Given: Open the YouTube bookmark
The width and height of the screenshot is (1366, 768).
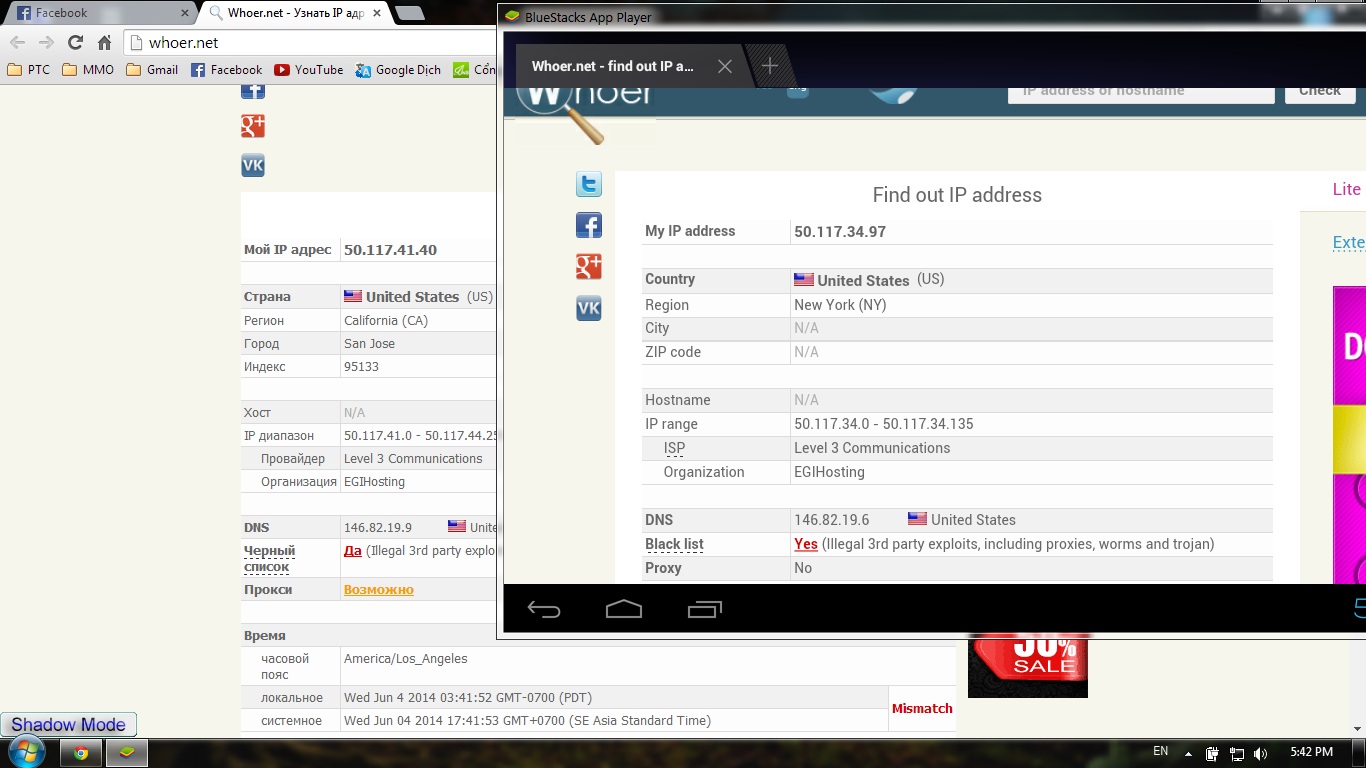Looking at the screenshot, I should pyautogui.click(x=309, y=70).
